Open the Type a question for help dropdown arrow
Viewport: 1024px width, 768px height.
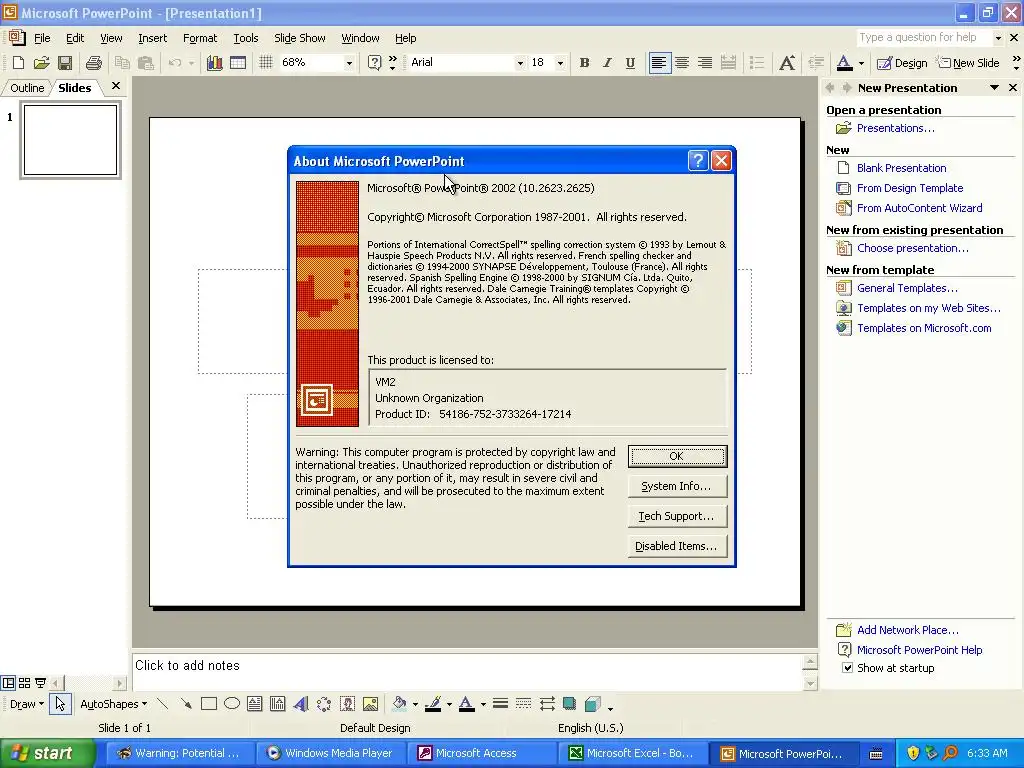pyautogui.click(x=998, y=38)
